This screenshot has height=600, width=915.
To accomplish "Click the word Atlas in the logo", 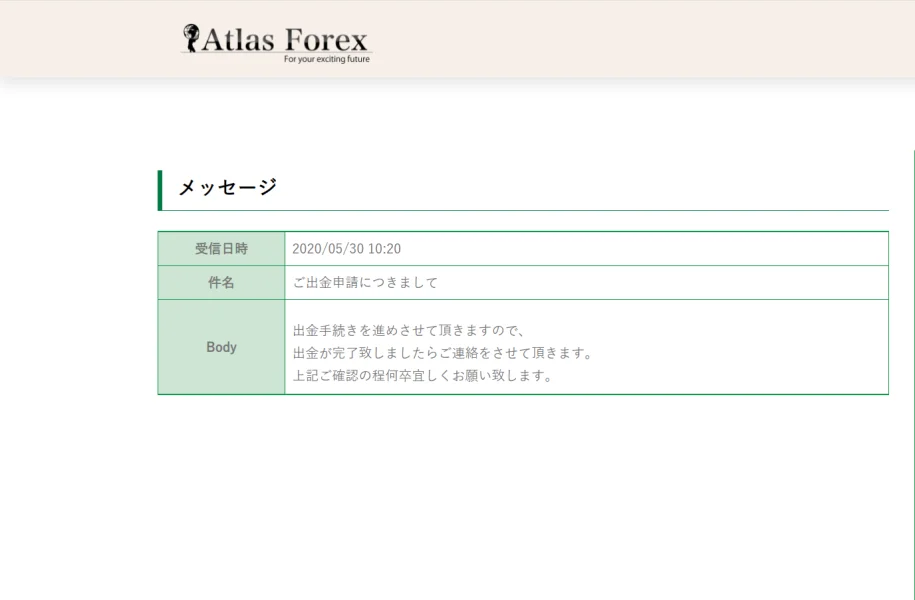I will (238, 40).
